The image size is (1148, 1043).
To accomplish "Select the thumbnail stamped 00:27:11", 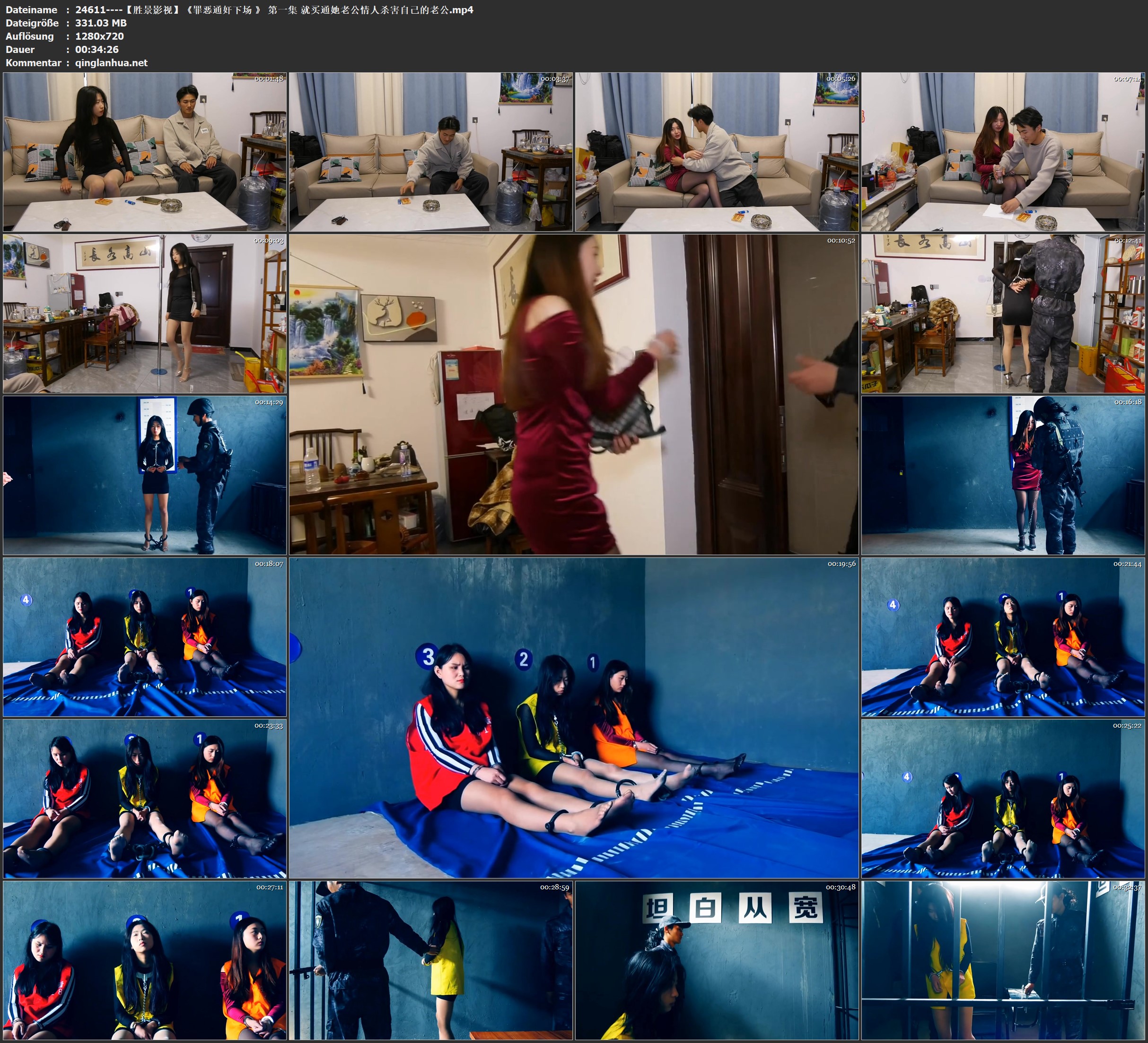I will [145, 960].
